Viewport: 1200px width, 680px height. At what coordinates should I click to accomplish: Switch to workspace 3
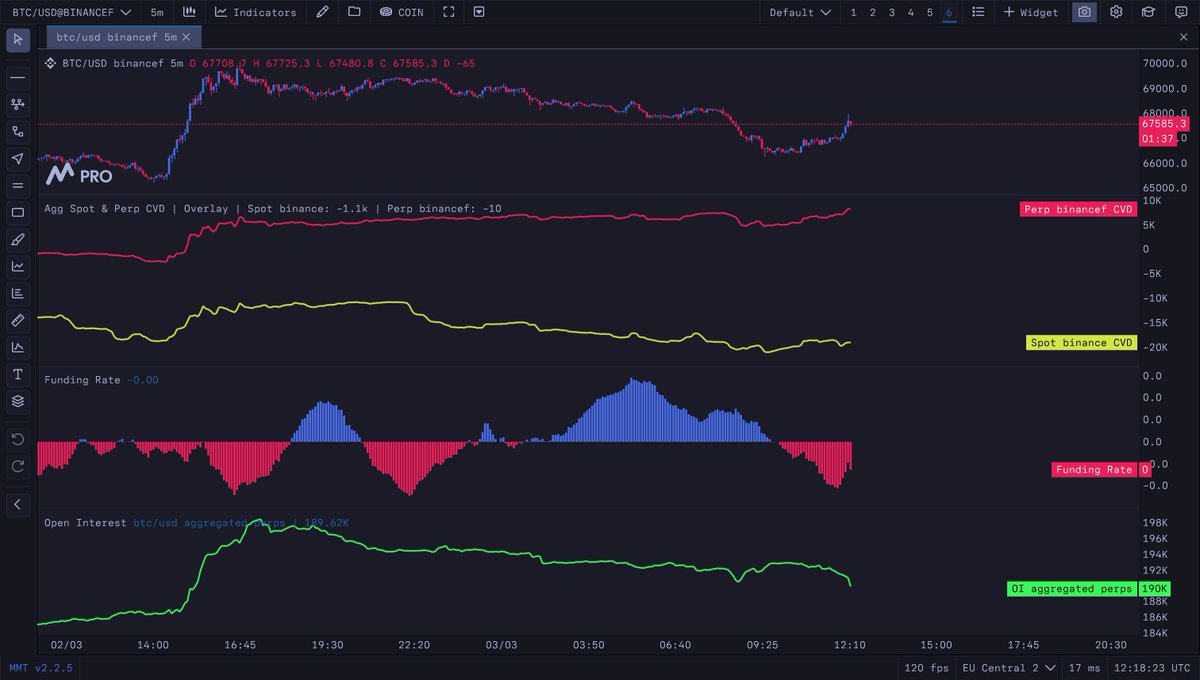892,12
